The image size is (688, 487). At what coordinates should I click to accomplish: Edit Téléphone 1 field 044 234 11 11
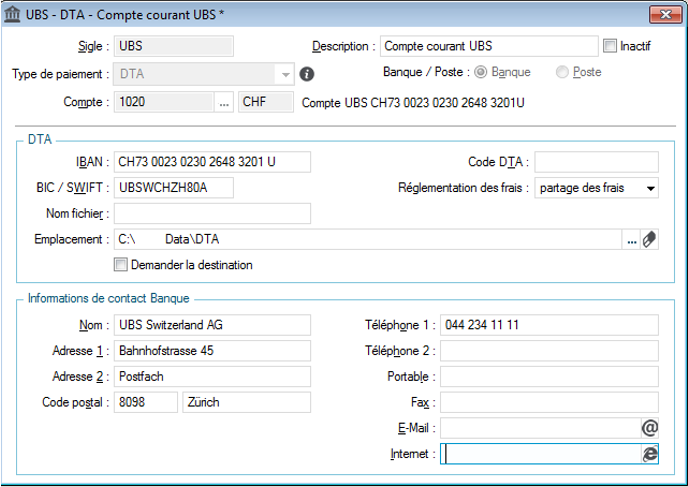[549, 325]
